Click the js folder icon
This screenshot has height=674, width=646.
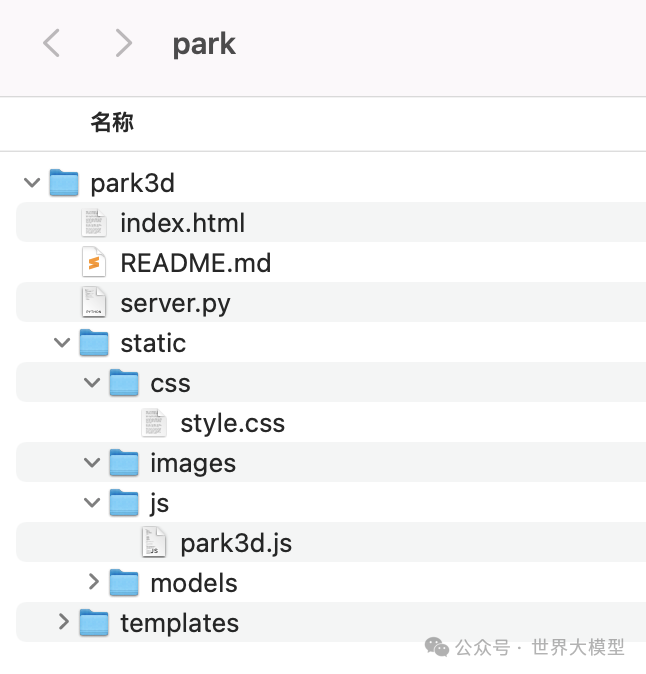(124, 502)
